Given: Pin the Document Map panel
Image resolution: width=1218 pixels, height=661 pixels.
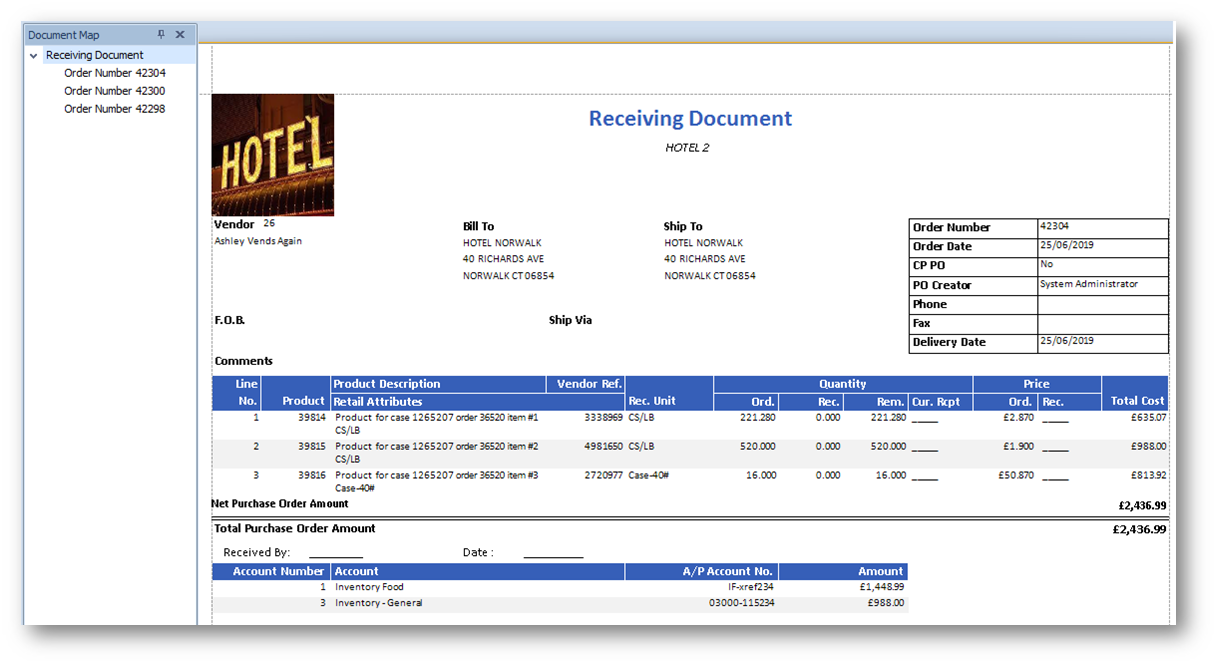Looking at the screenshot, I should tap(162, 34).
